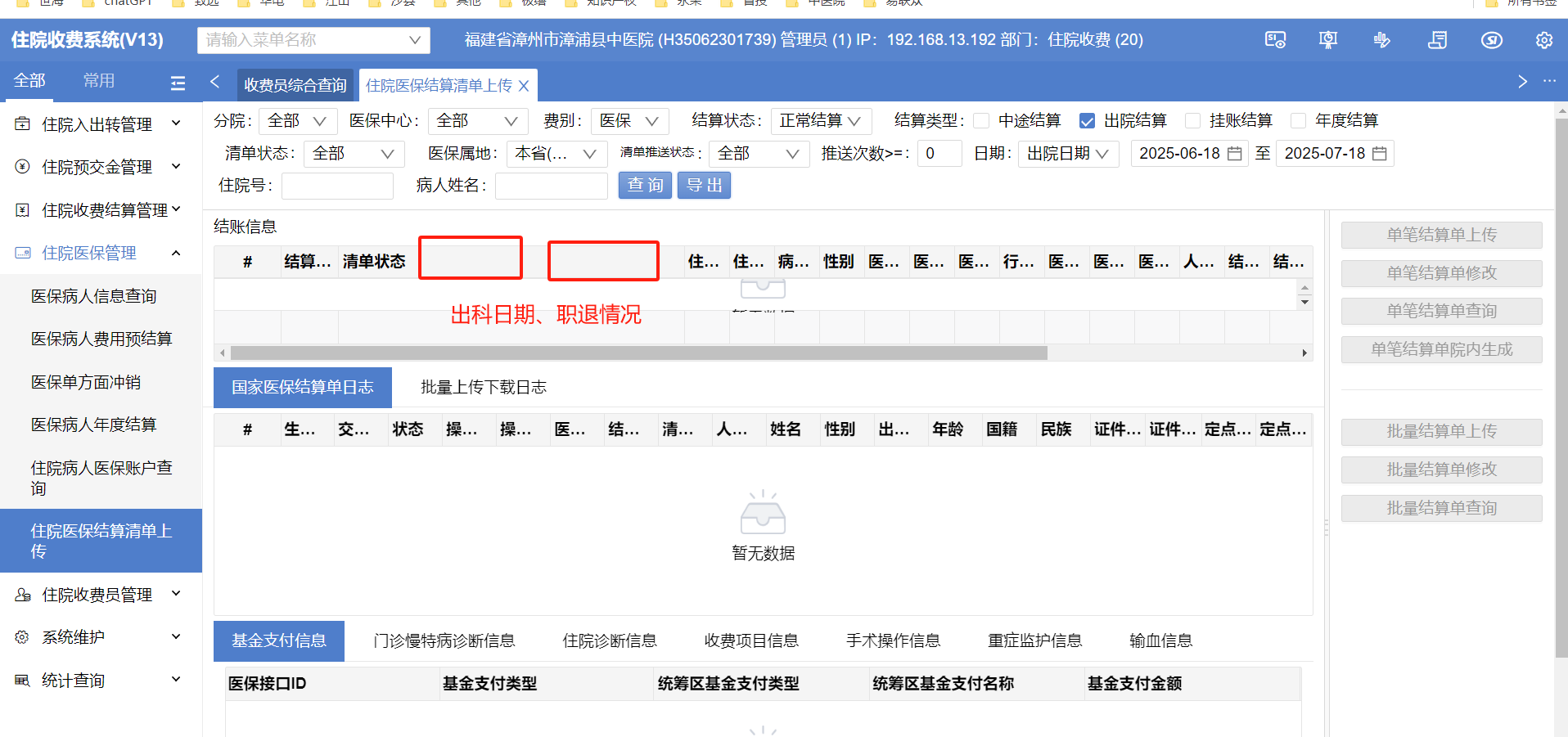1568x737 pixels.
Task: Collapse the sidebar with the hamburger icon
Action: (178, 83)
